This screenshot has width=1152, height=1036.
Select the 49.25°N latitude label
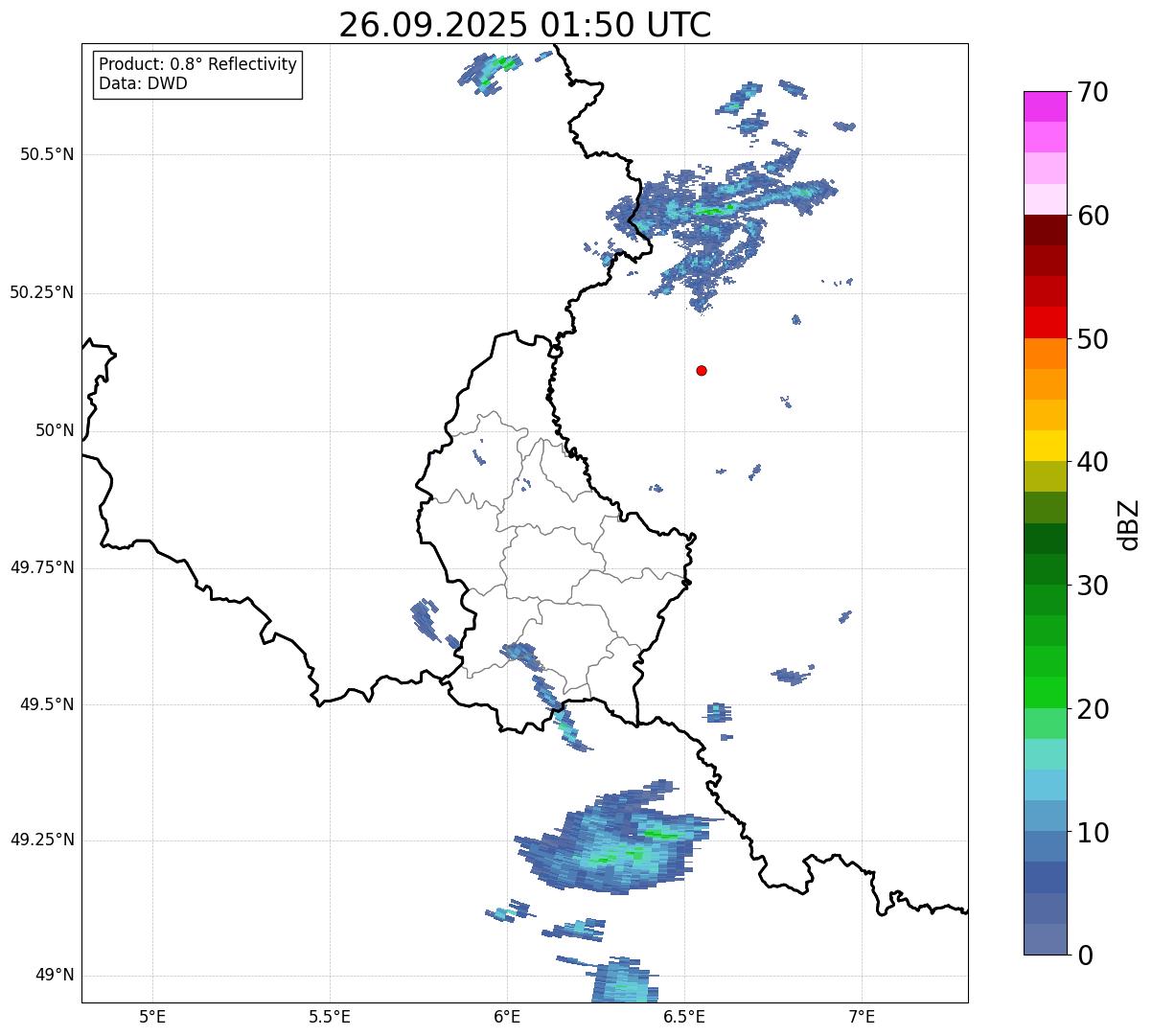click(x=42, y=840)
